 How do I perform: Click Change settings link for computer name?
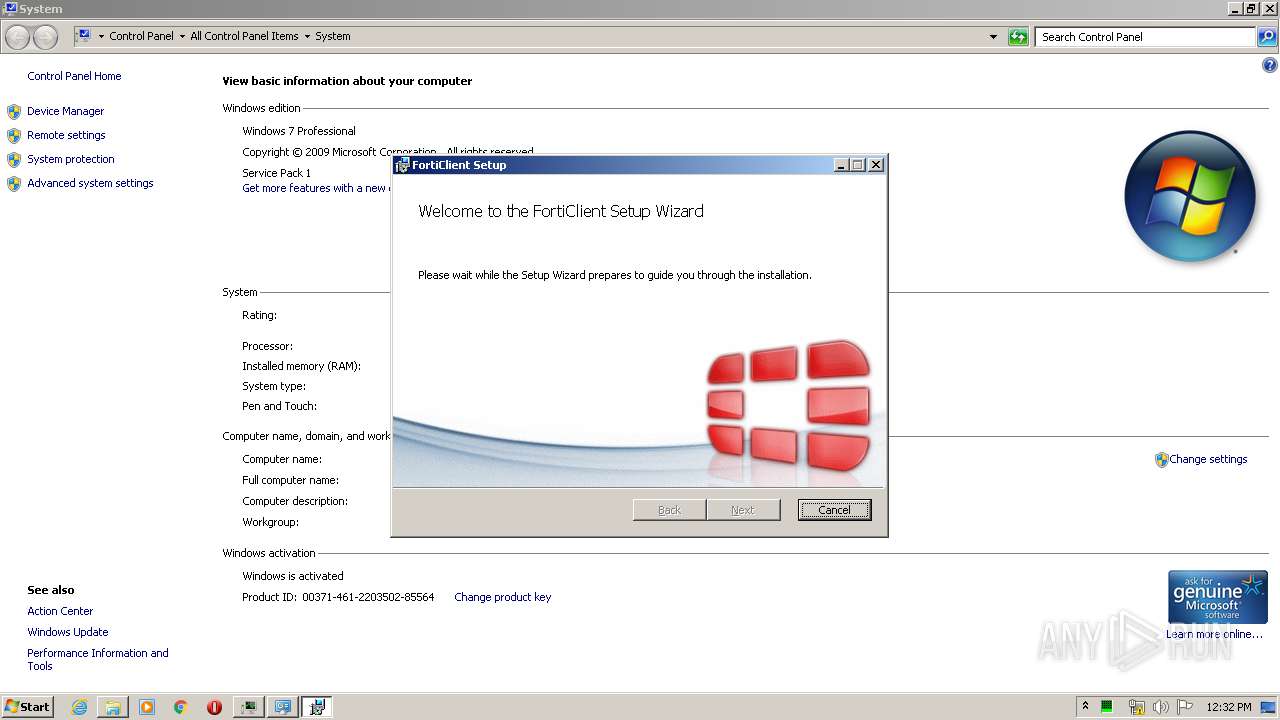pos(1208,459)
